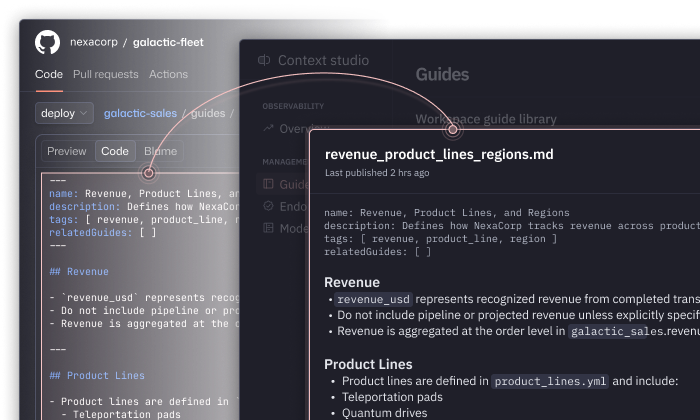
Task: Select the Code file view button
Action: [x=115, y=151]
